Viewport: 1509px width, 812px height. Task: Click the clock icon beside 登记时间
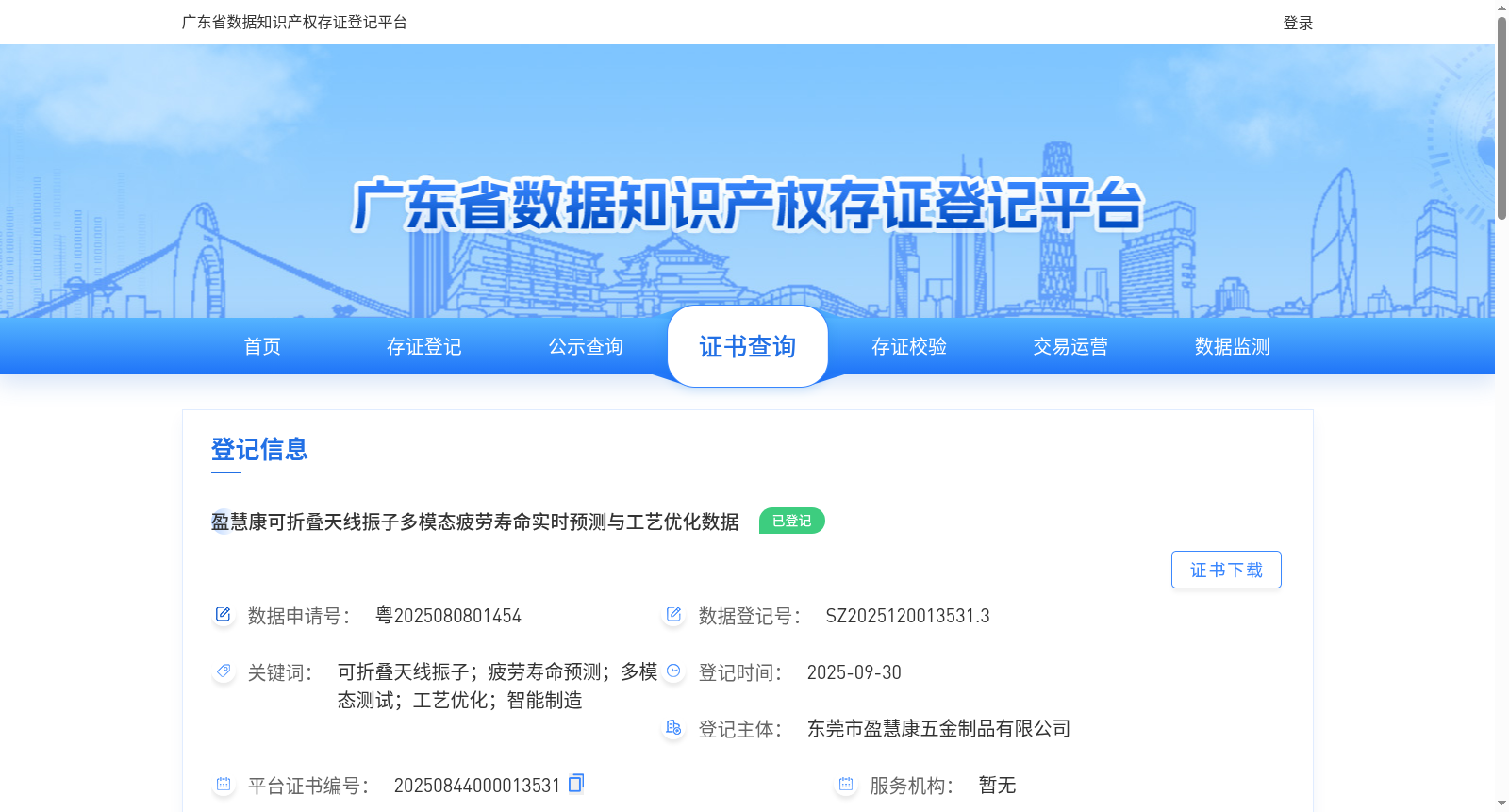[x=673, y=671]
